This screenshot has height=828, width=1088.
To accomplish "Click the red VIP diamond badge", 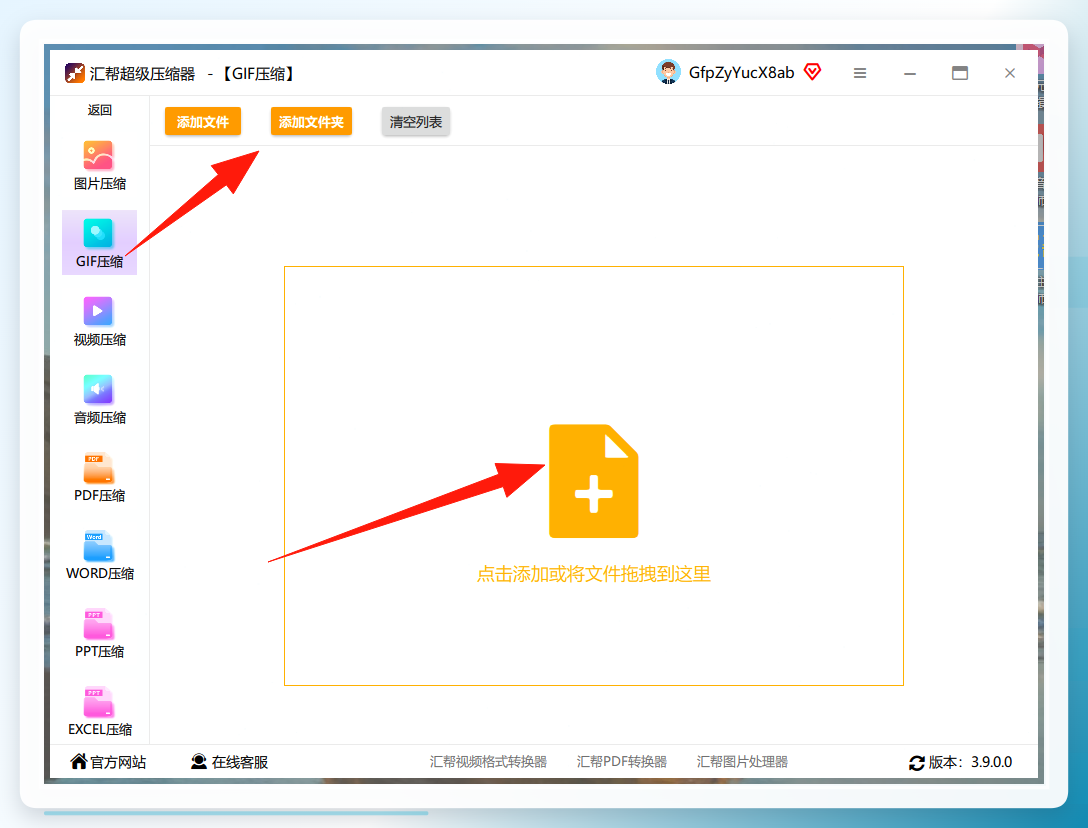I will [812, 71].
